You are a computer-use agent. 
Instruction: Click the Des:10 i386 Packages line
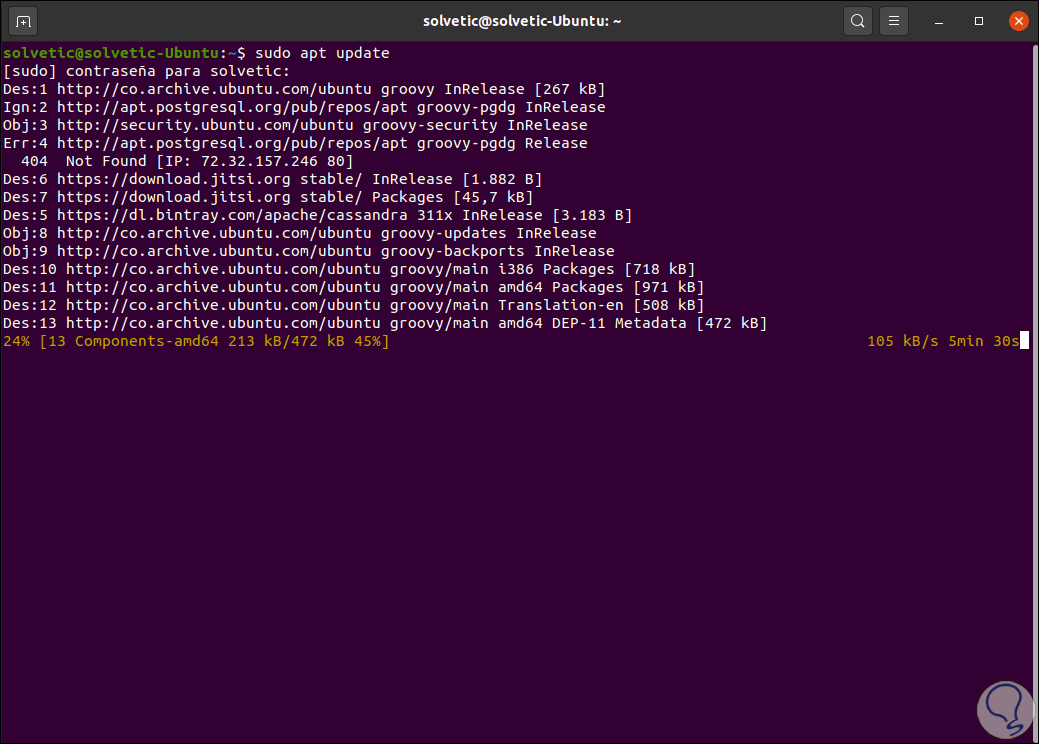pyautogui.click(x=349, y=269)
